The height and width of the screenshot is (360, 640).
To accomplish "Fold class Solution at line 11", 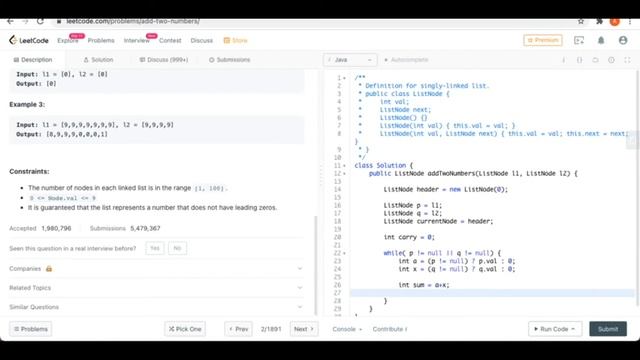I will coord(344,166).
